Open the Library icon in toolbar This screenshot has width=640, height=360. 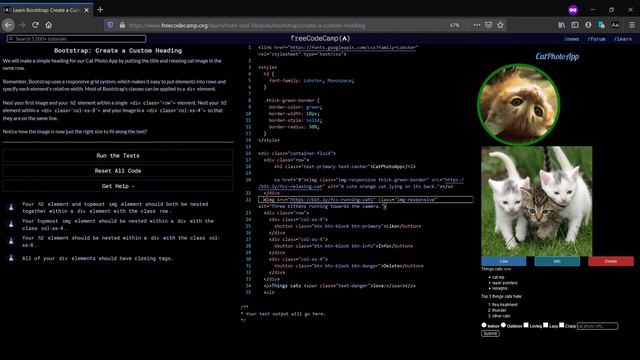tap(562, 25)
